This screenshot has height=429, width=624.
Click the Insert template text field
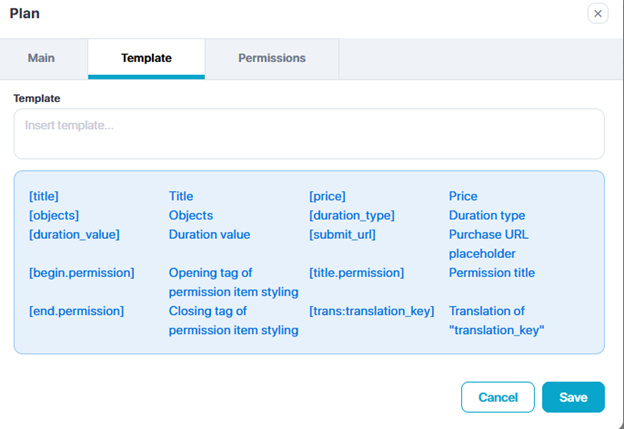pyautogui.click(x=309, y=134)
